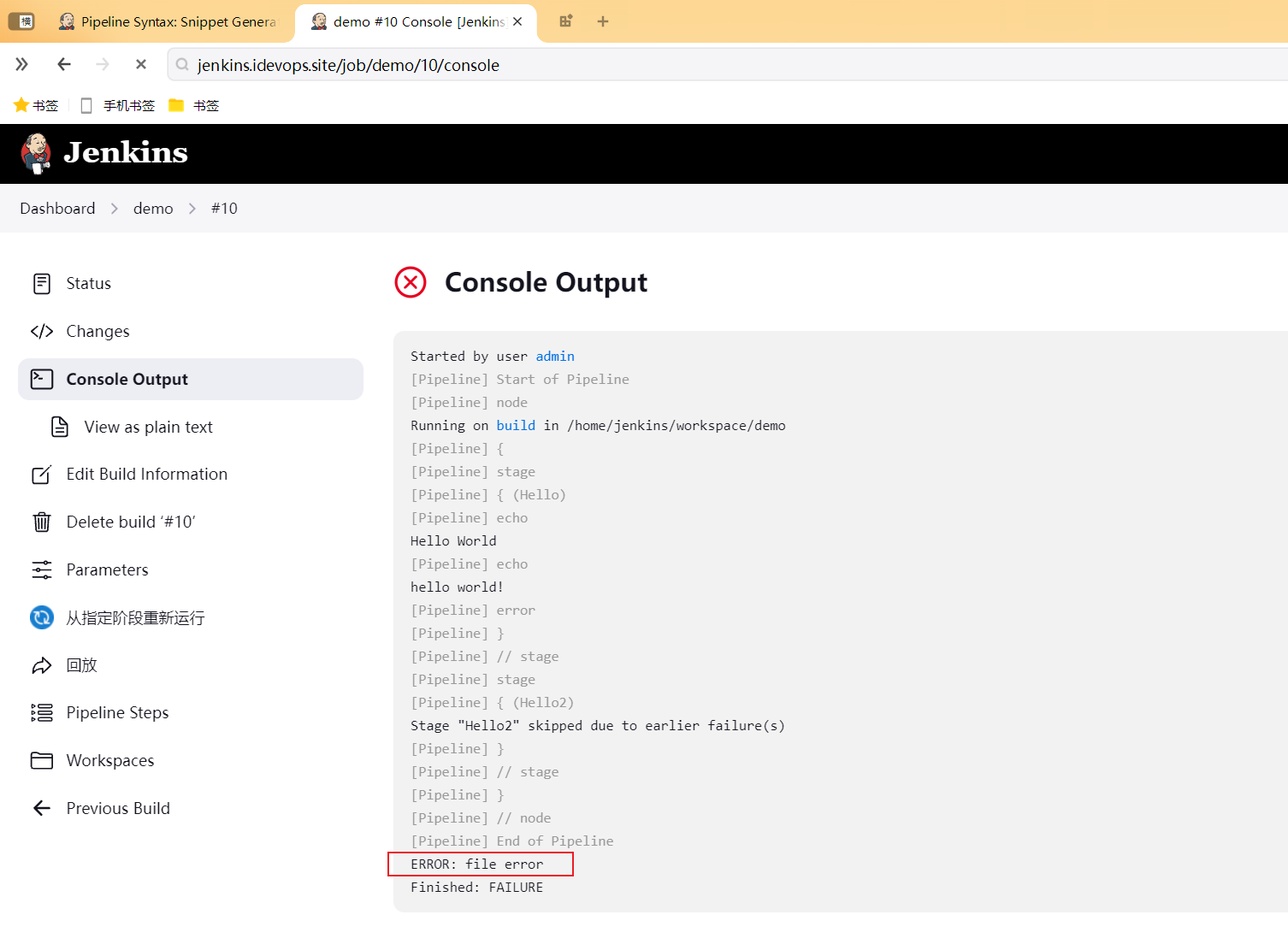The image size is (1288, 950).
Task: Click the star 书签 bookmark icon
Action: click(x=21, y=105)
